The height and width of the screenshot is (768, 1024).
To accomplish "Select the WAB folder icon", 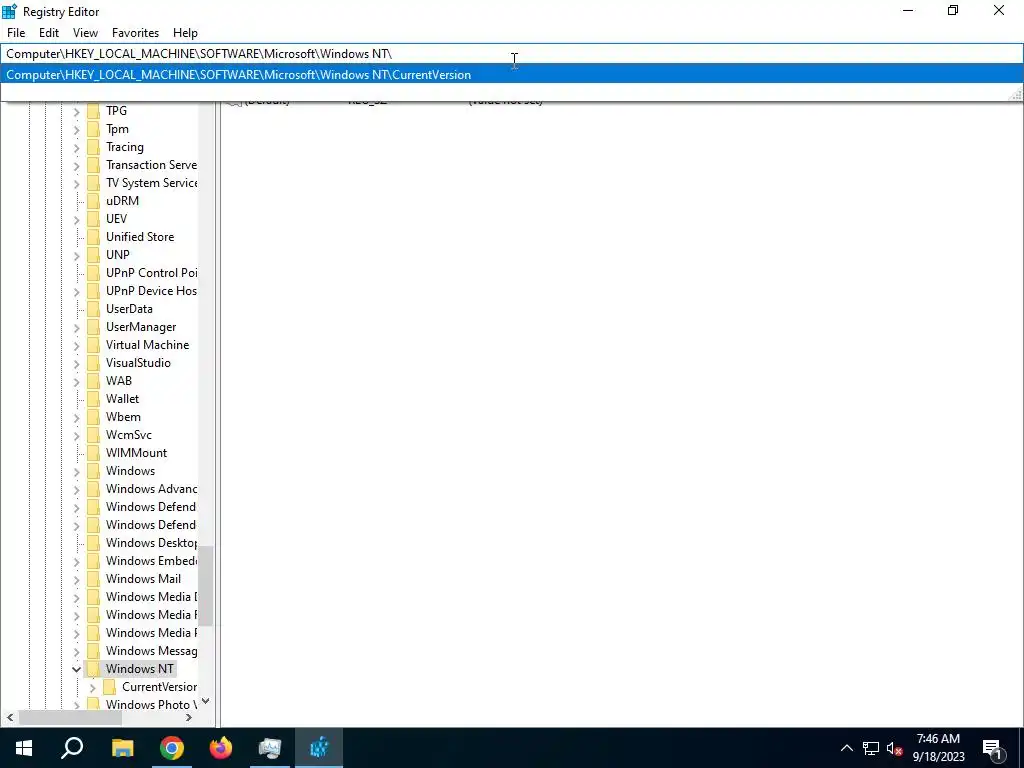I will (93, 381).
